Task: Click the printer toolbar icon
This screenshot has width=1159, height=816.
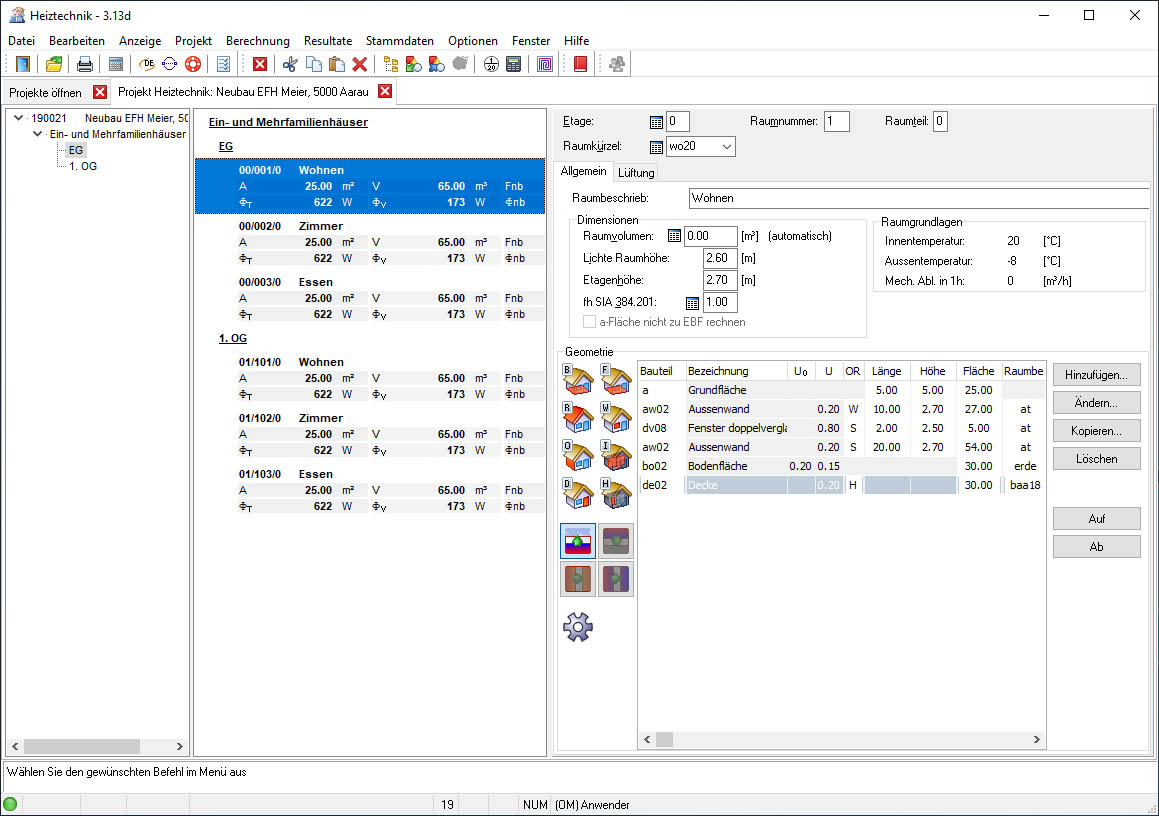Action: tap(85, 64)
